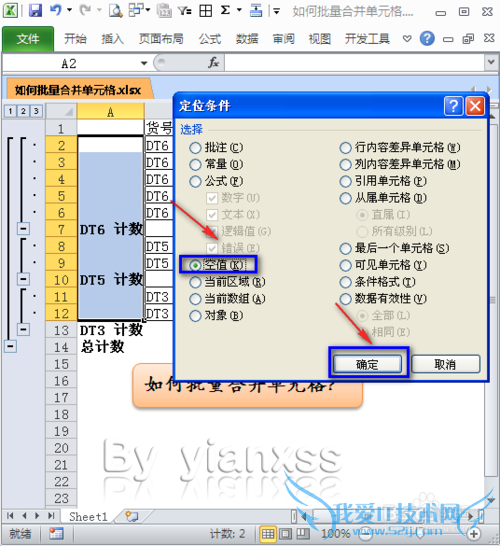Show outline level 2 button
This screenshot has height=546, width=500.
coord(23,111)
